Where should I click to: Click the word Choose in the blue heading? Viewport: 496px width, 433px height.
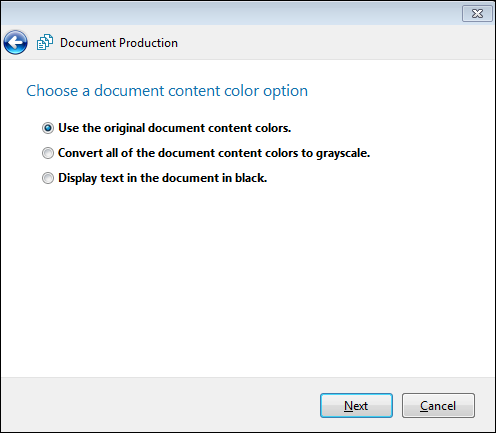52,91
